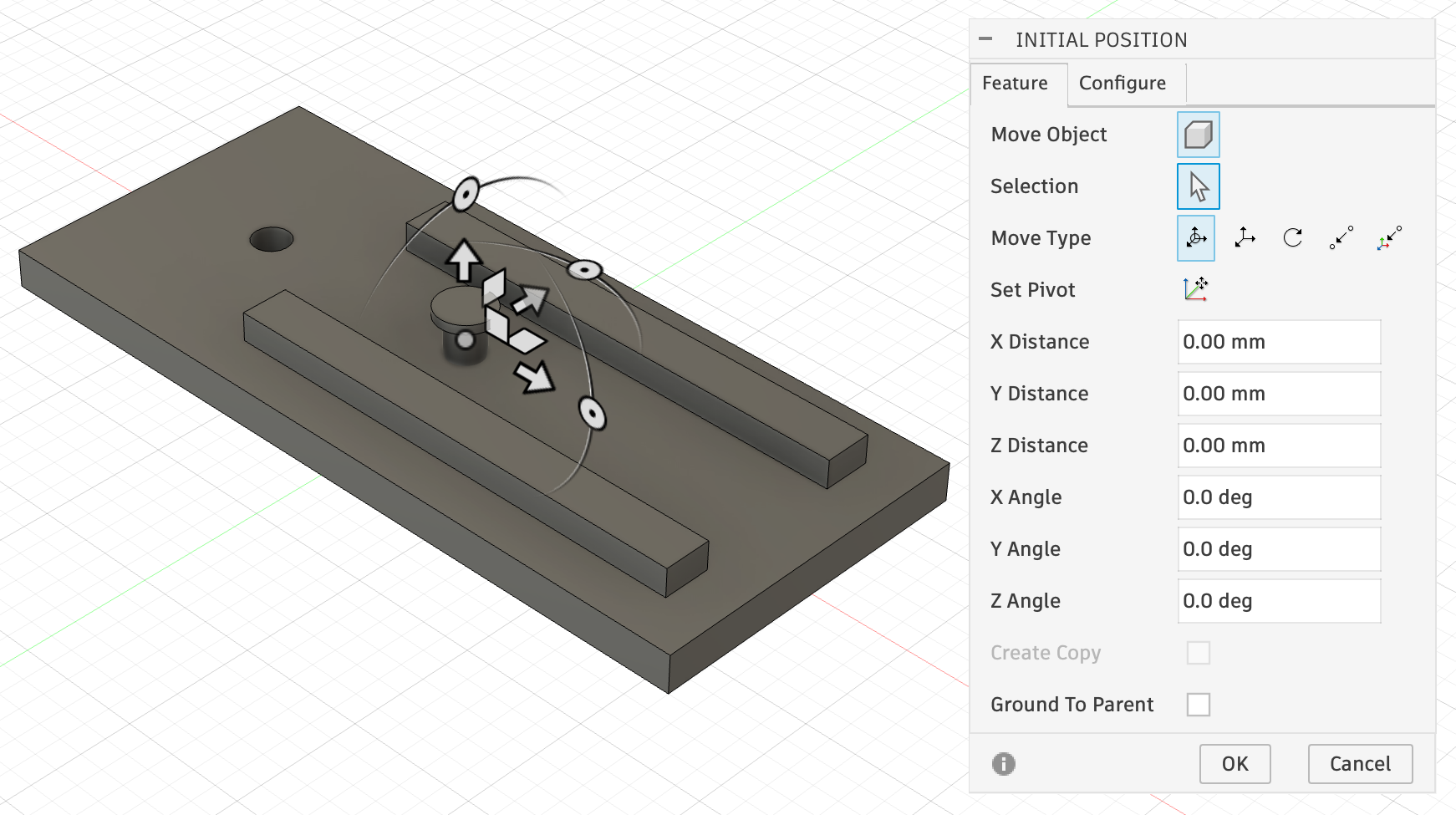Enable Ground To Parent checkbox

pos(1198,705)
